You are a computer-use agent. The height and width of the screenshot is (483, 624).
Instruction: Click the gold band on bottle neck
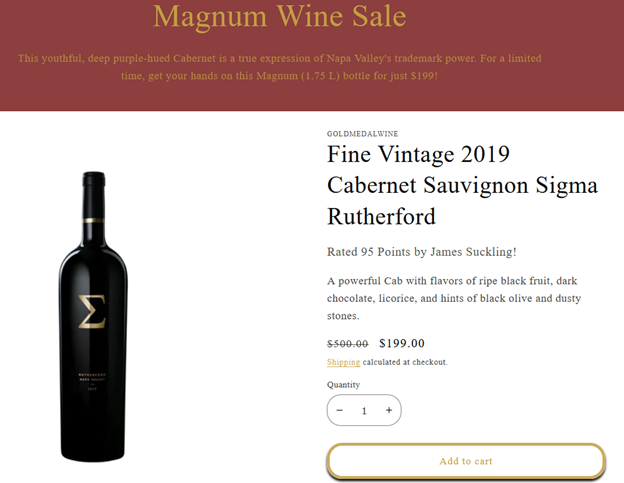coord(93,217)
